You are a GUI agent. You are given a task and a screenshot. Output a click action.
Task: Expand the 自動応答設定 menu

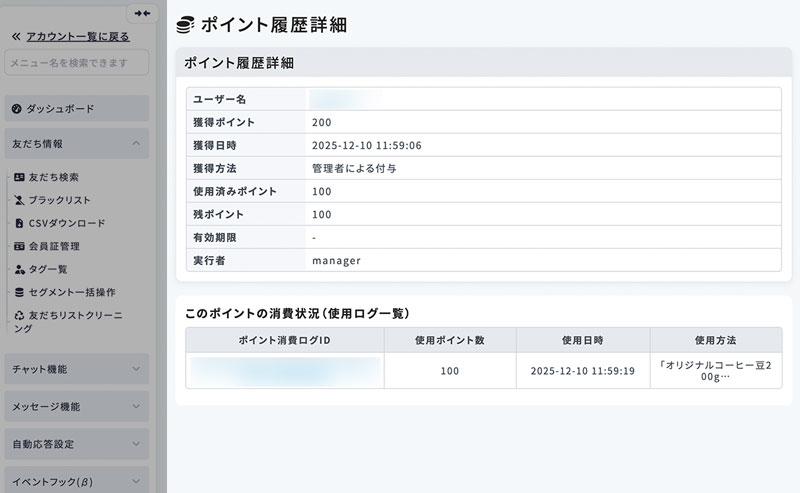pos(136,444)
